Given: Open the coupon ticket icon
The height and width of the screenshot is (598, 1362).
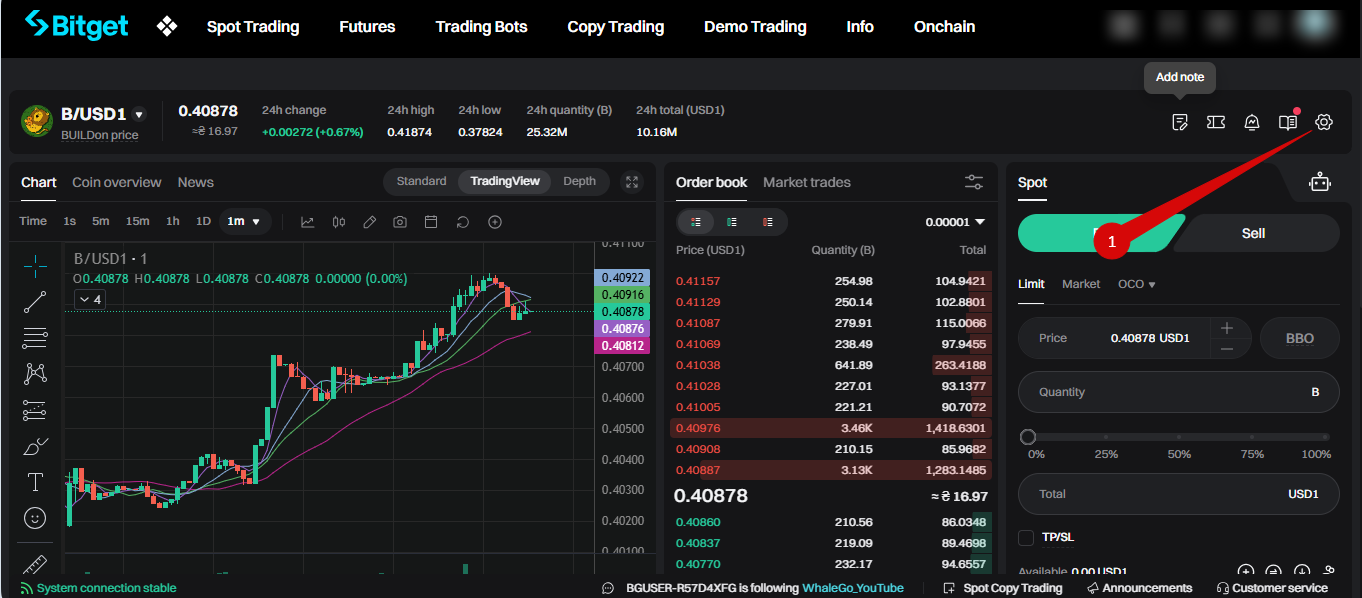Looking at the screenshot, I should 1216,122.
